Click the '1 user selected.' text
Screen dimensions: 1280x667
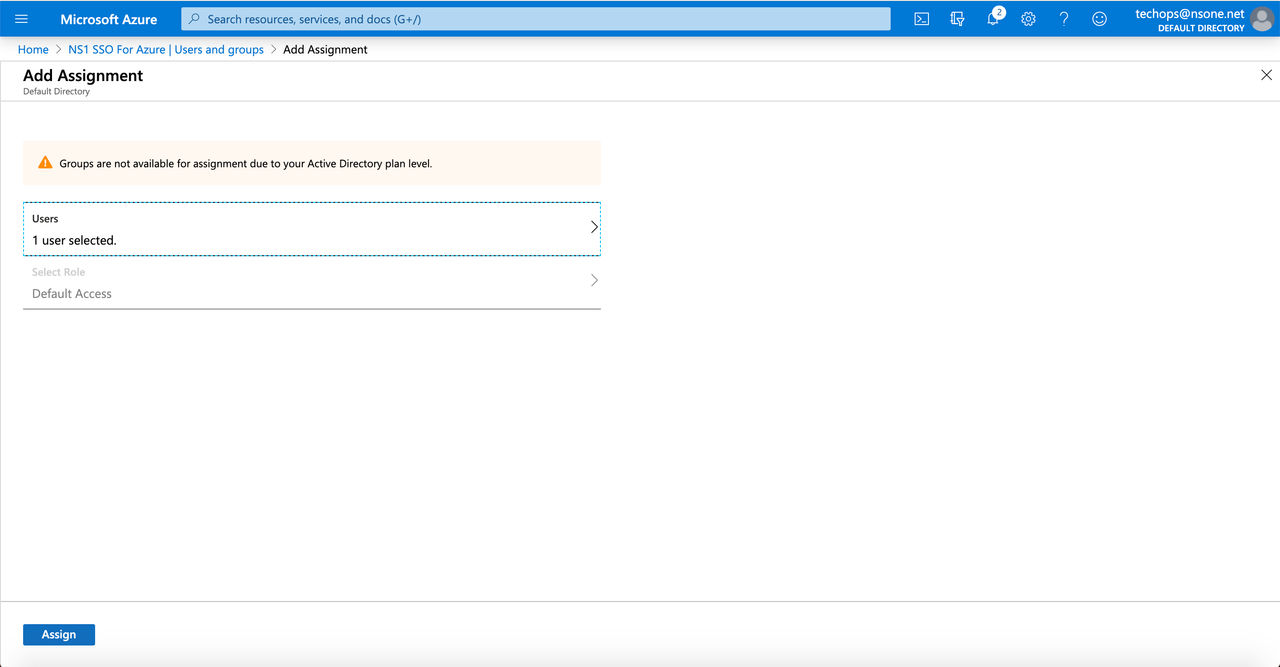tap(74, 240)
